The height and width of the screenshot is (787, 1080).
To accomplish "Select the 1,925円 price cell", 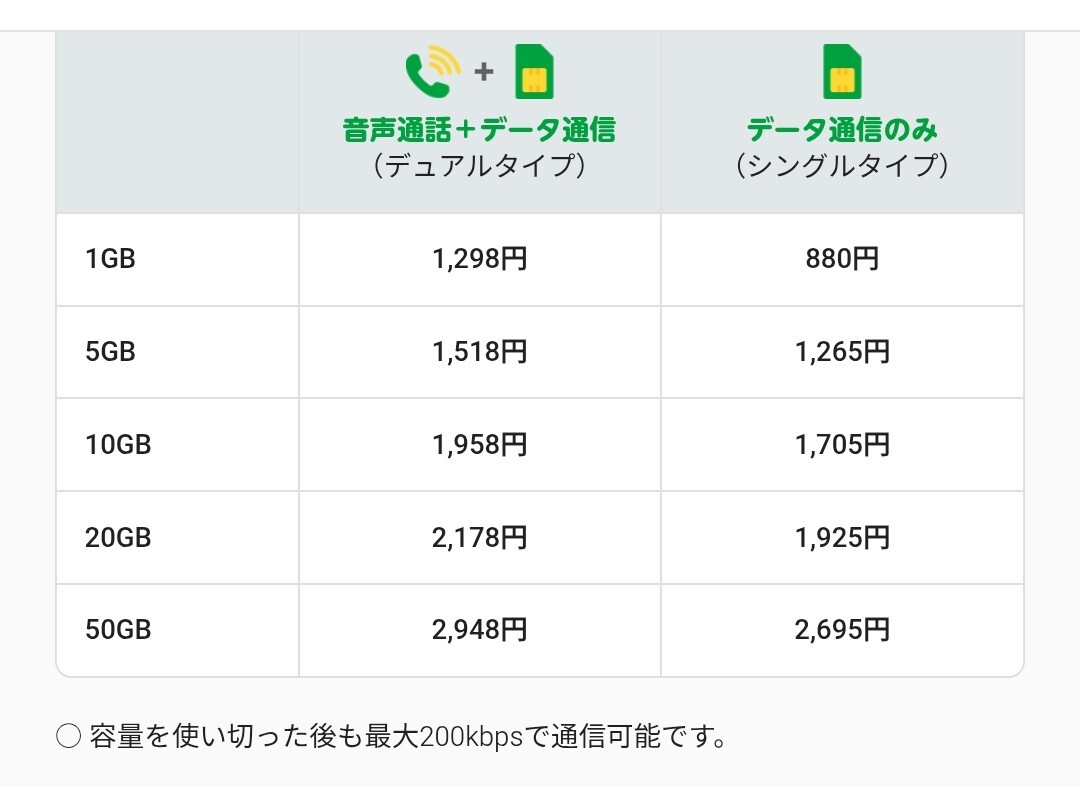I will (842, 537).
